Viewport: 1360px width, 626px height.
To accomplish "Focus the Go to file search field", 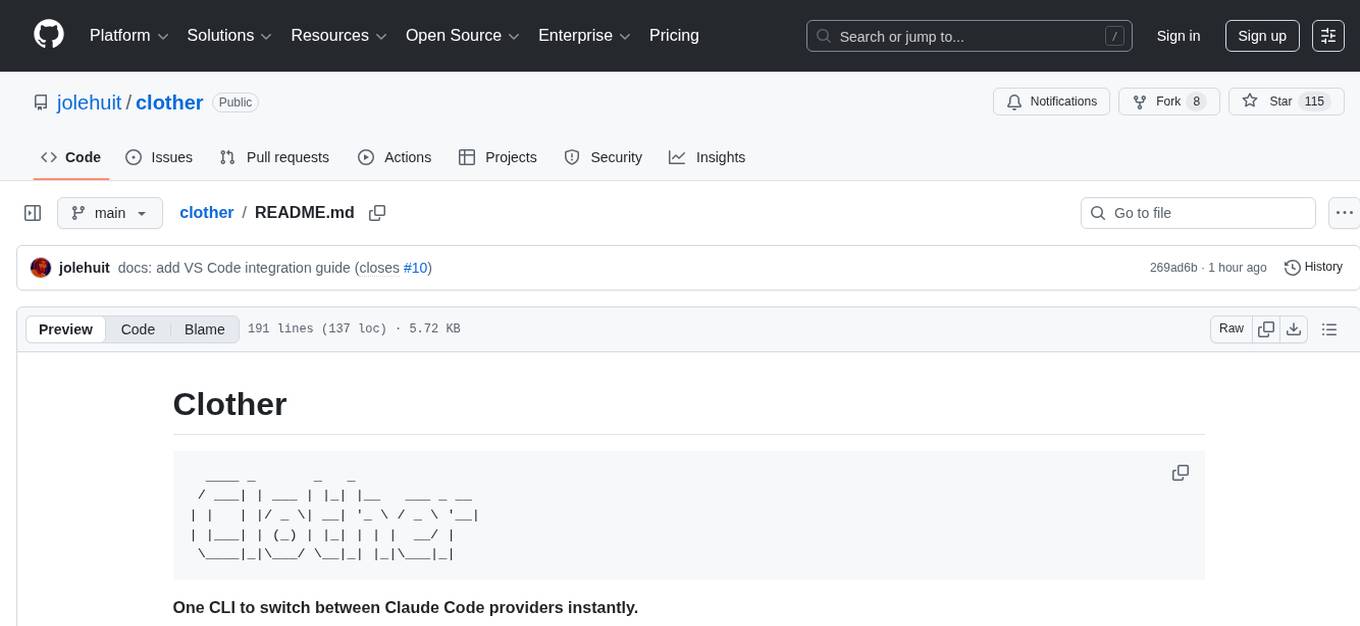I will (x=1197, y=212).
